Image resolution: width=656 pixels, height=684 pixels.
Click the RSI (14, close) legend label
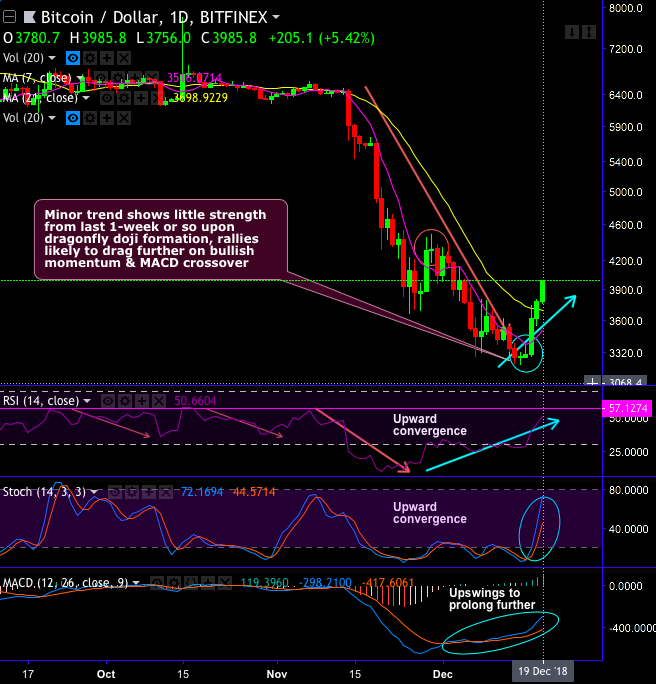[x=41, y=401]
